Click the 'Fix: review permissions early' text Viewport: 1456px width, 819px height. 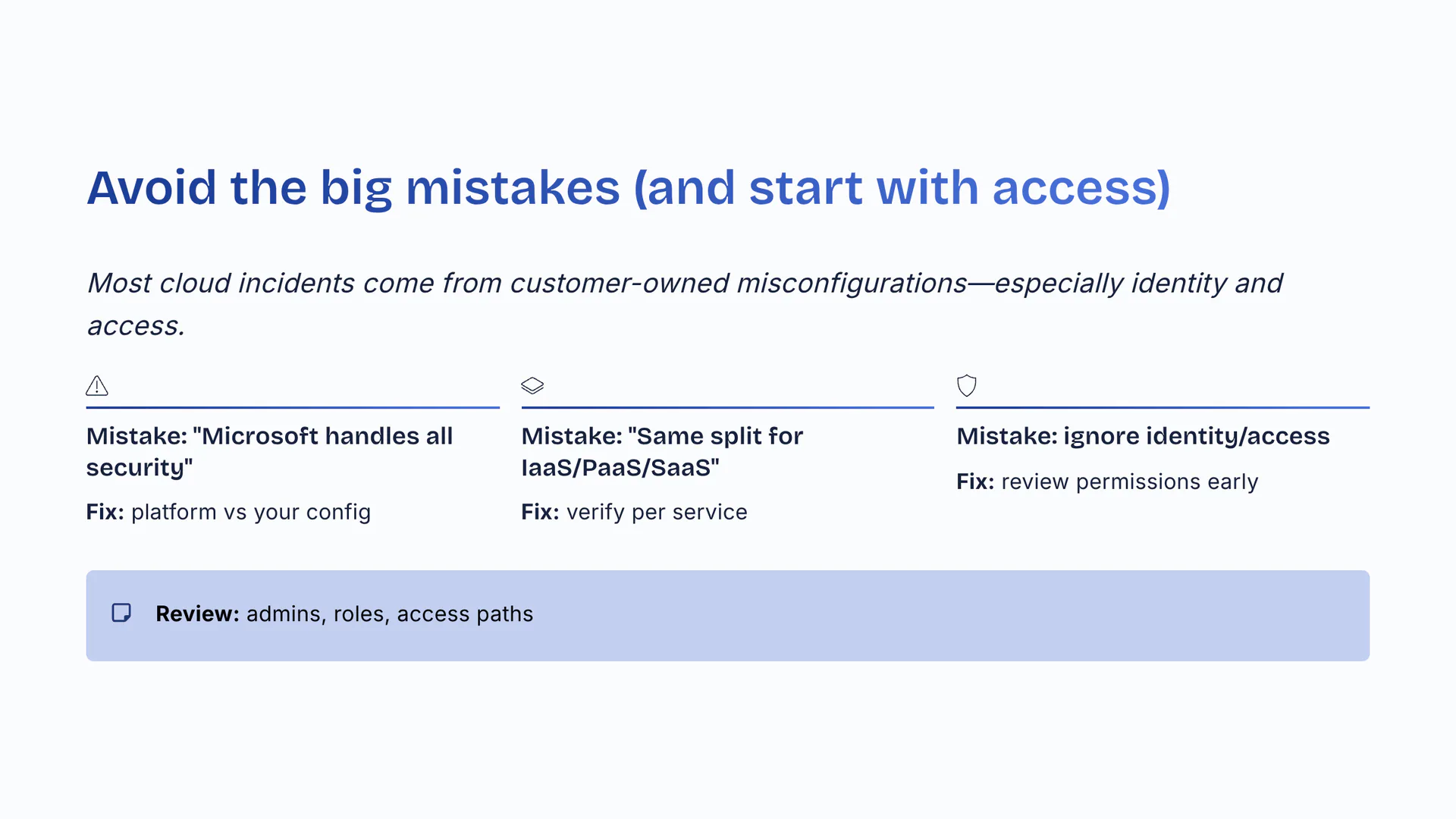(x=1106, y=482)
